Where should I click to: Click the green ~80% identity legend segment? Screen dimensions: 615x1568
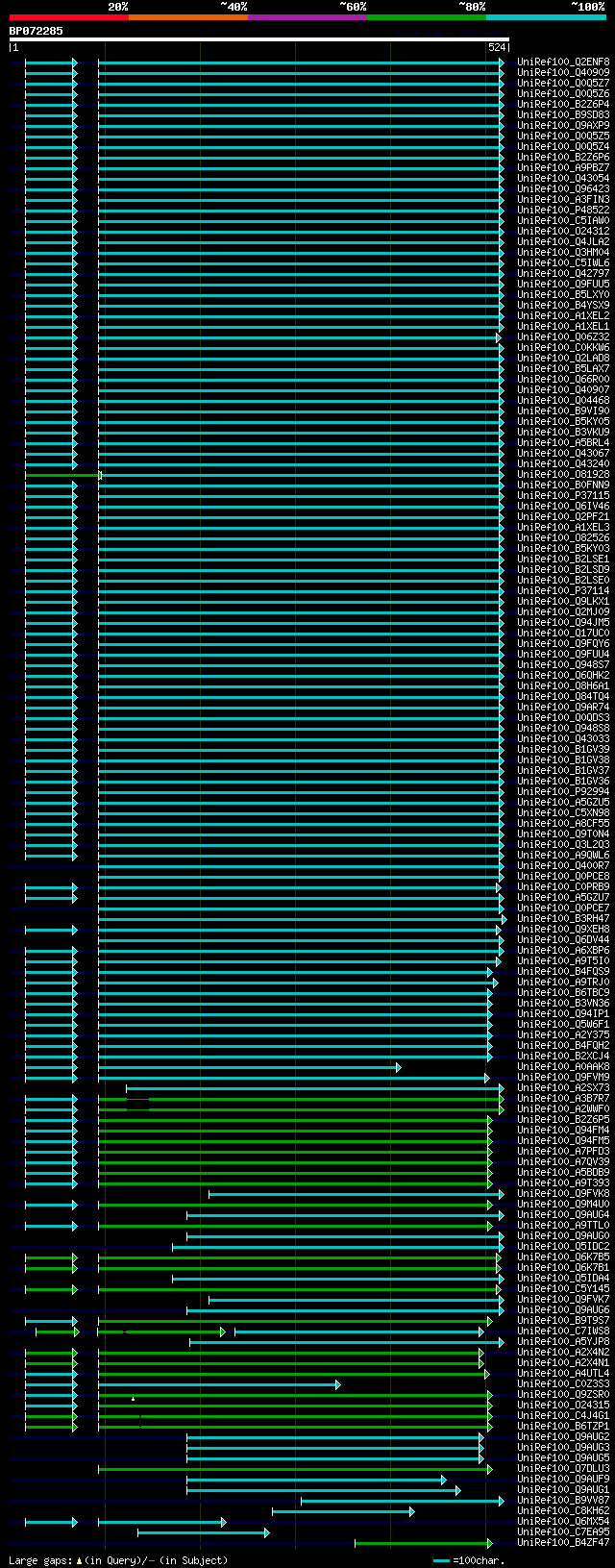(427, 17)
